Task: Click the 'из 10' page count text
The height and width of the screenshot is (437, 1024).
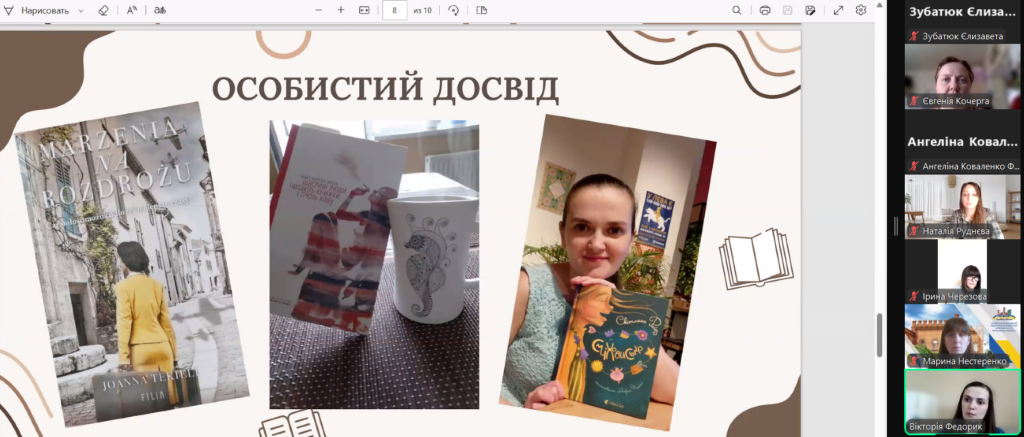Action: 423,10
